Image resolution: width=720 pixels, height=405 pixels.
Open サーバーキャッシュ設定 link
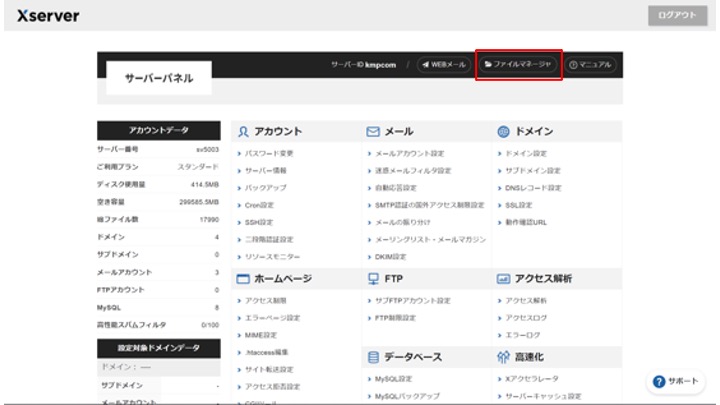[543, 396]
